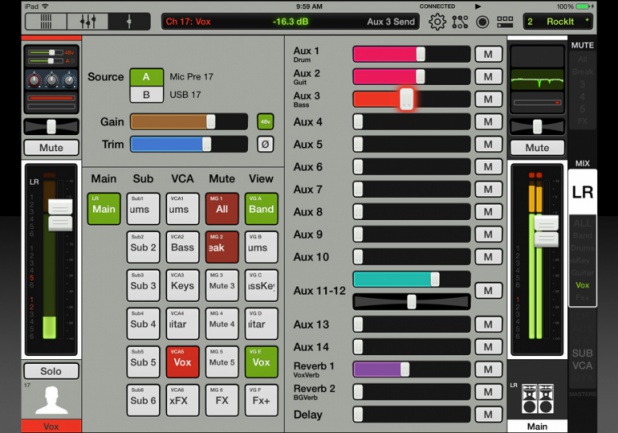Open the I/O routing patch icon

tap(460, 22)
